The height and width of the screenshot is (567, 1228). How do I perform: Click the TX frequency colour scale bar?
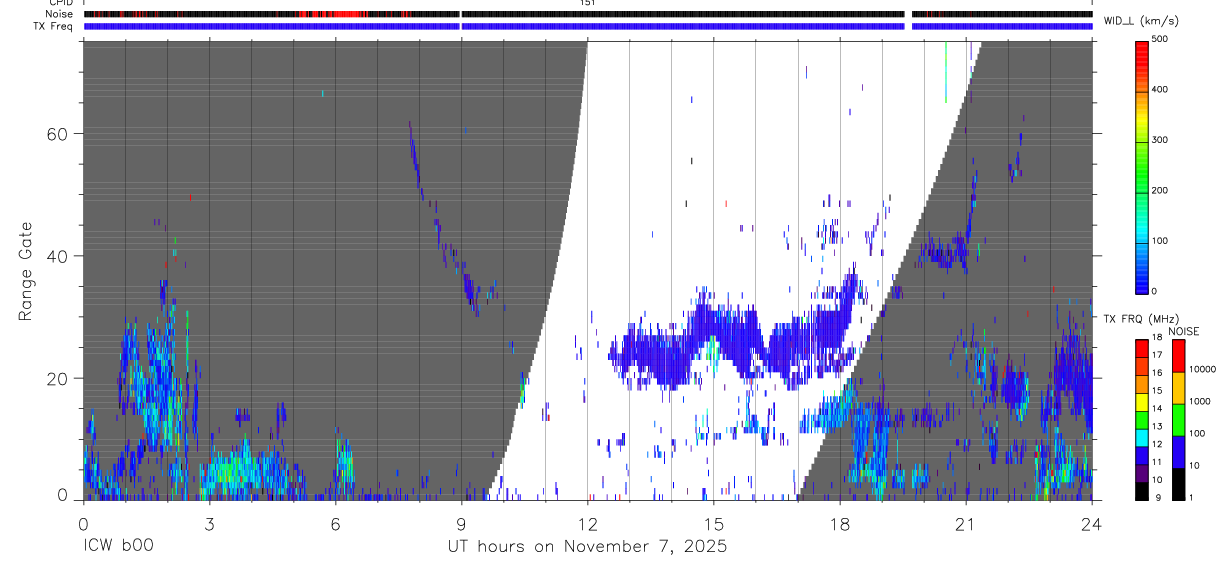(x=1142, y=420)
